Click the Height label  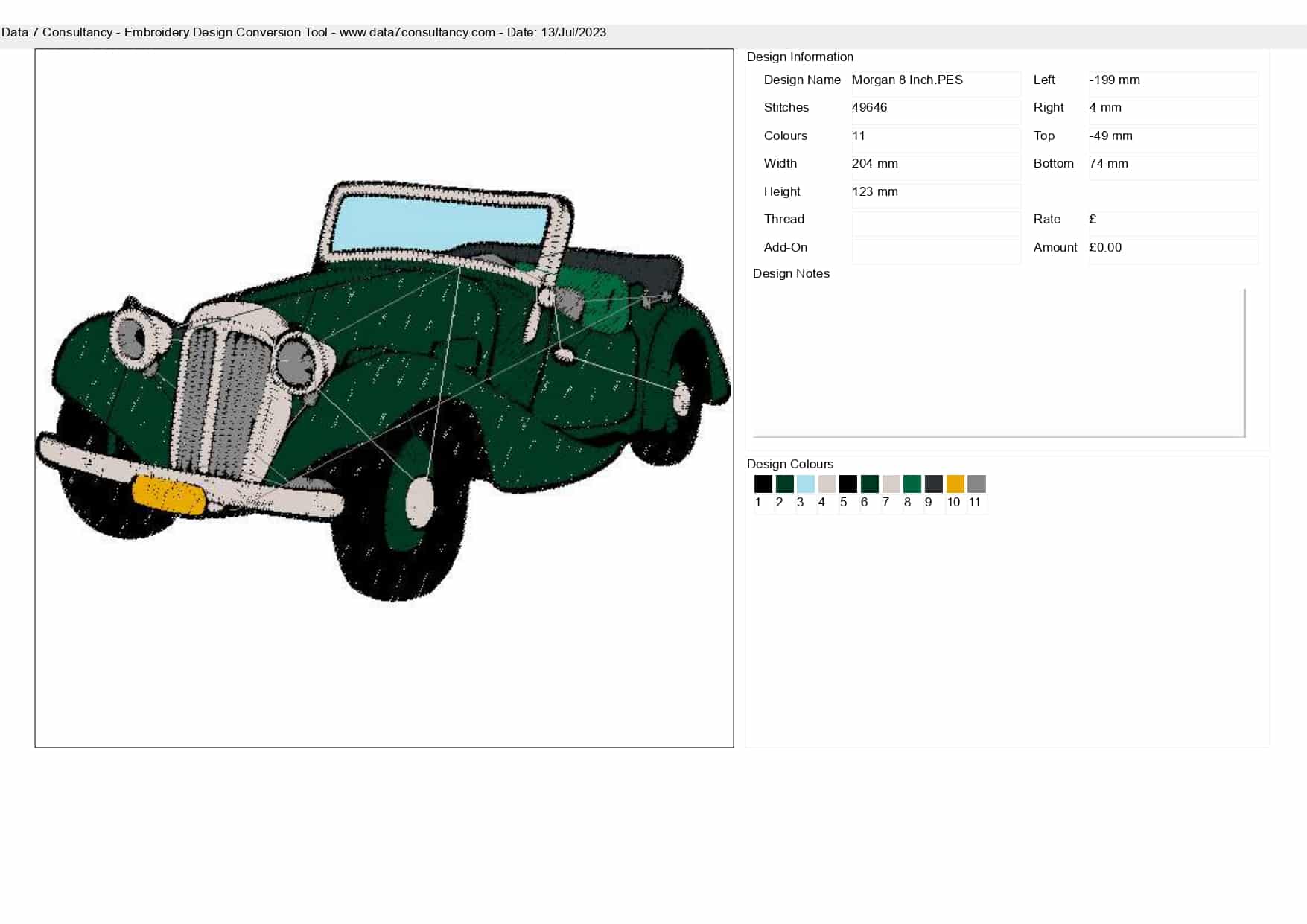[782, 191]
